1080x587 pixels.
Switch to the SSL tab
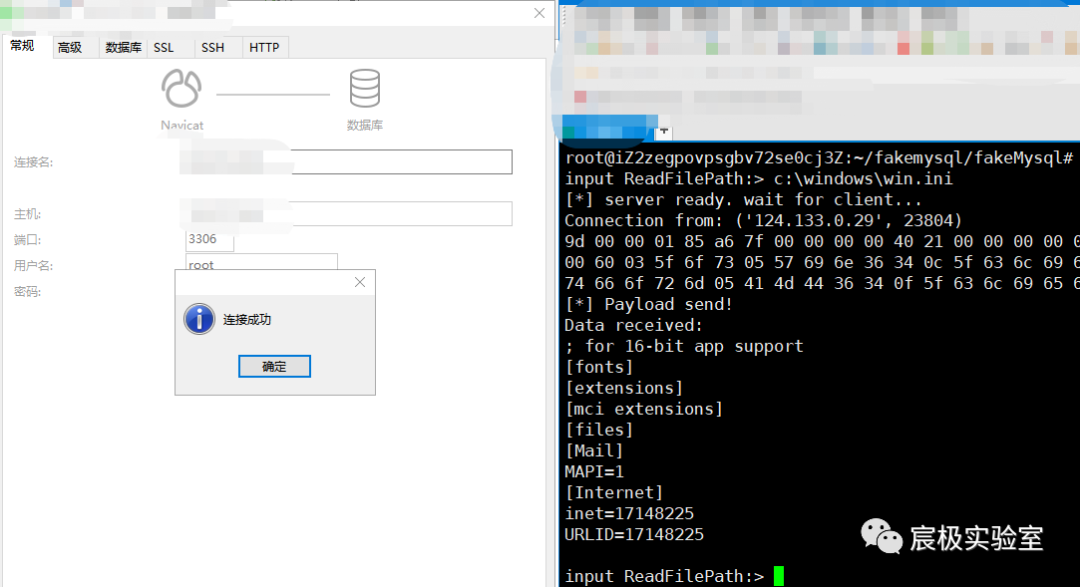click(164, 48)
